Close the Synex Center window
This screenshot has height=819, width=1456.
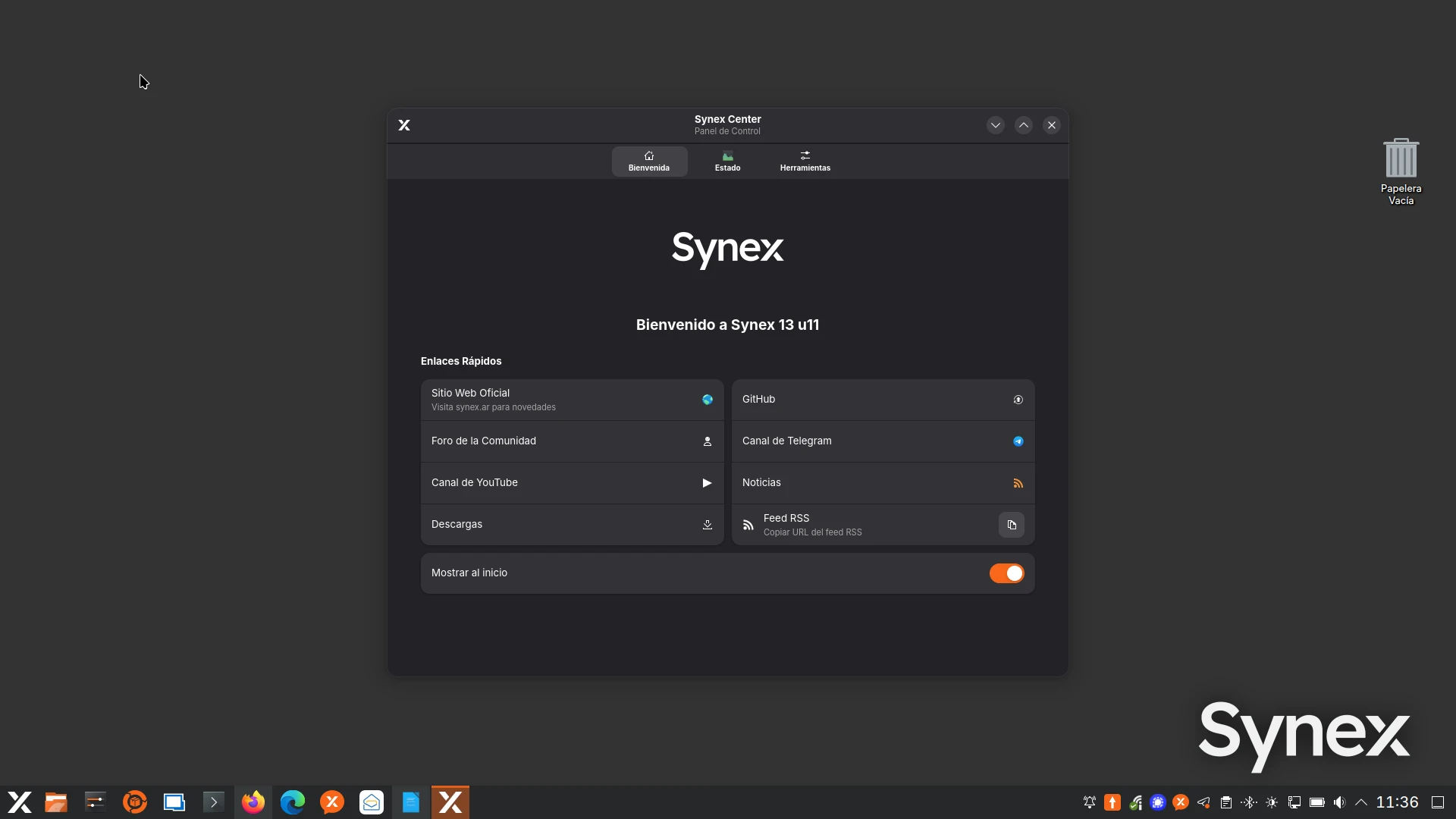[x=1052, y=125]
